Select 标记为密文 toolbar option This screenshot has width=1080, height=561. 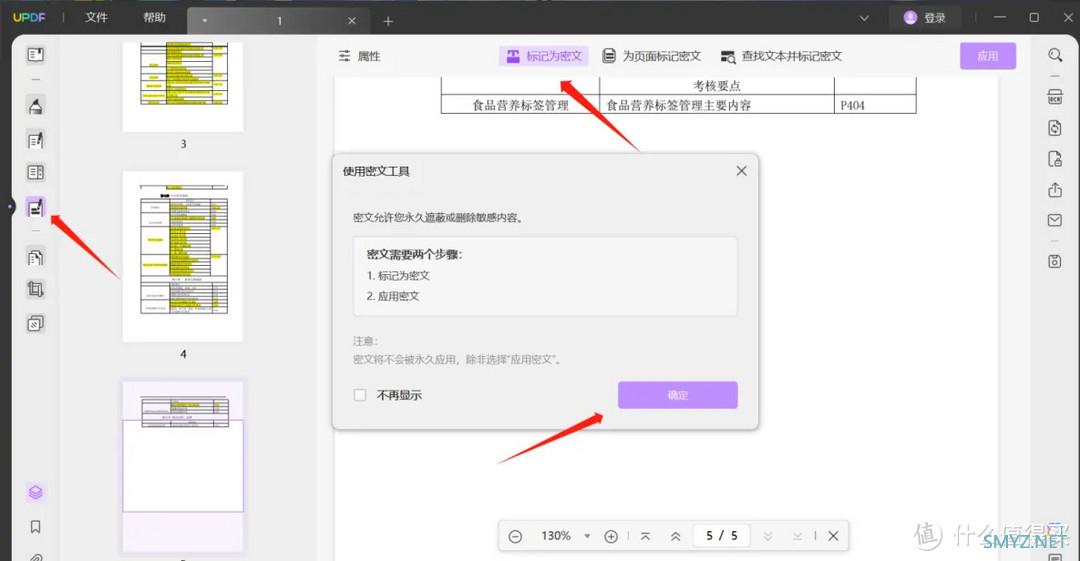pyautogui.click(x=544, y=56)
